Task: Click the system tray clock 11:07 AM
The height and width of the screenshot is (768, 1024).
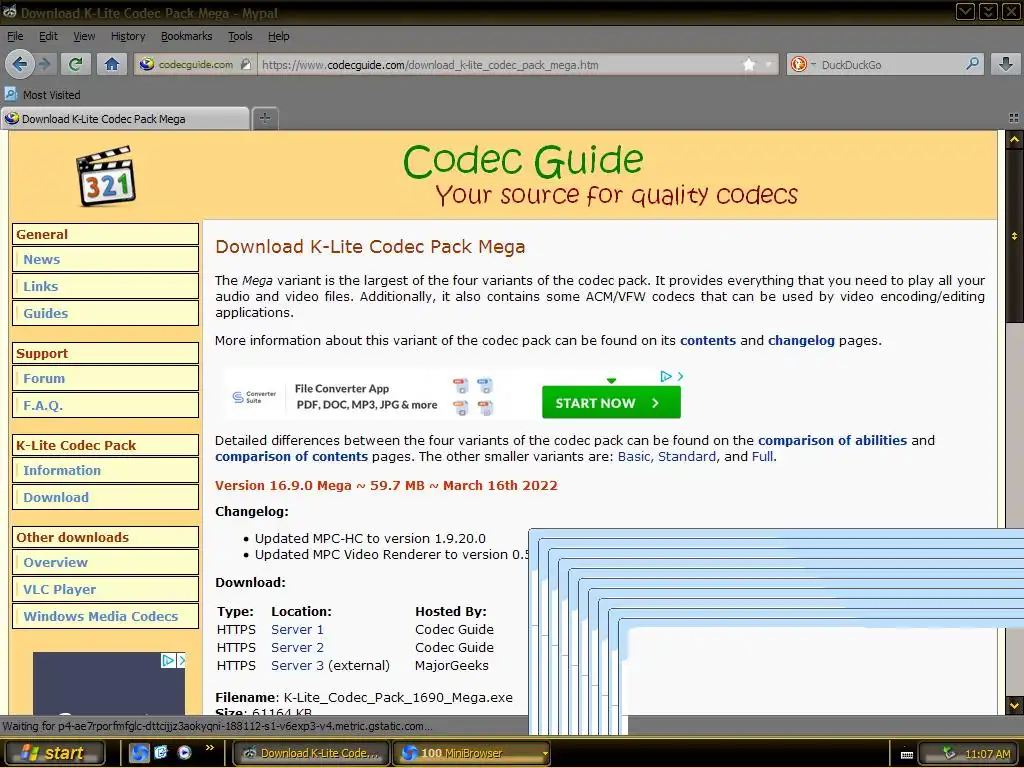Action: click(x=987, y=754)
